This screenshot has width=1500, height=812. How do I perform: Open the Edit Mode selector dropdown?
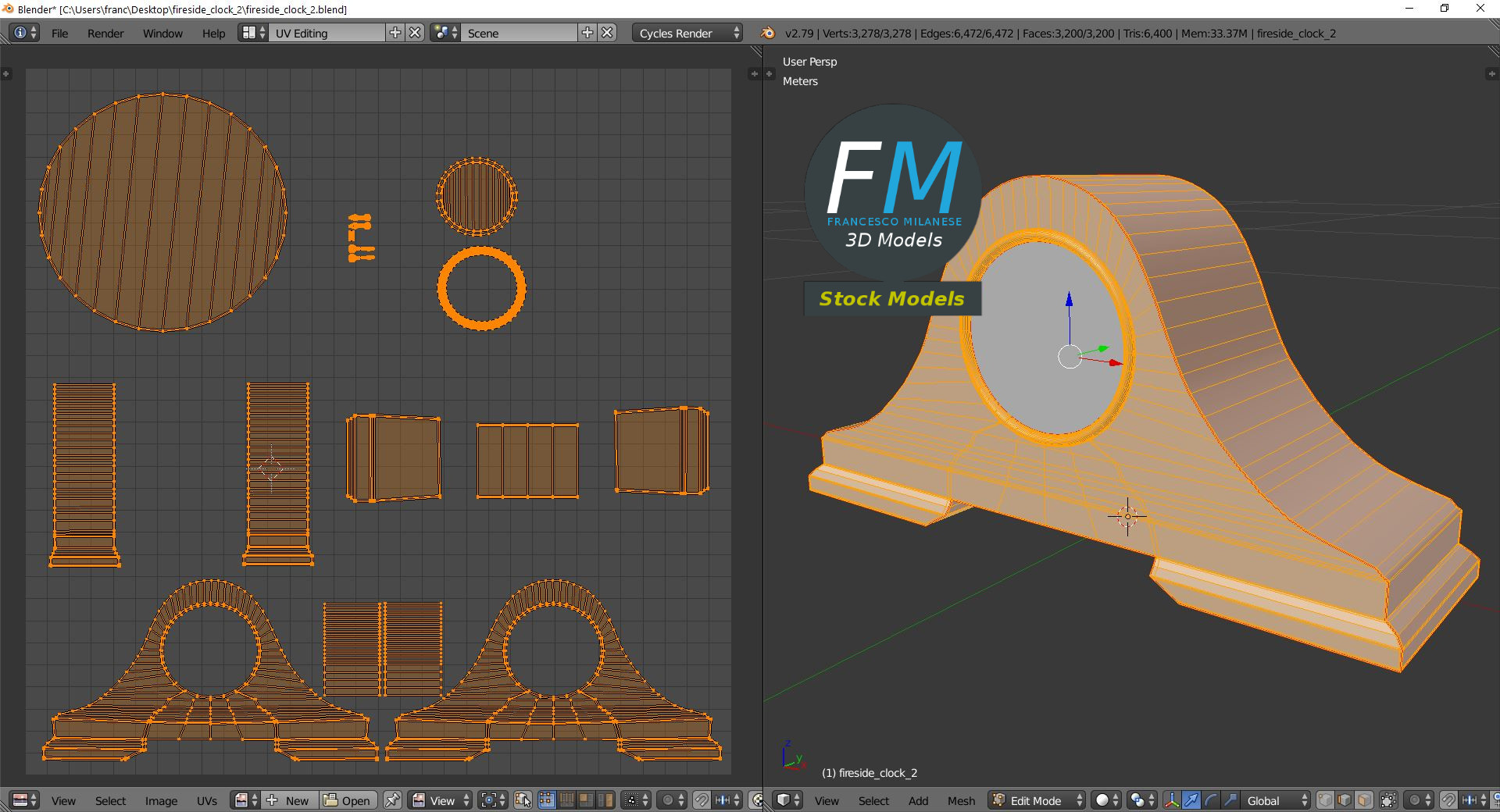click(x=1037, y=800)
